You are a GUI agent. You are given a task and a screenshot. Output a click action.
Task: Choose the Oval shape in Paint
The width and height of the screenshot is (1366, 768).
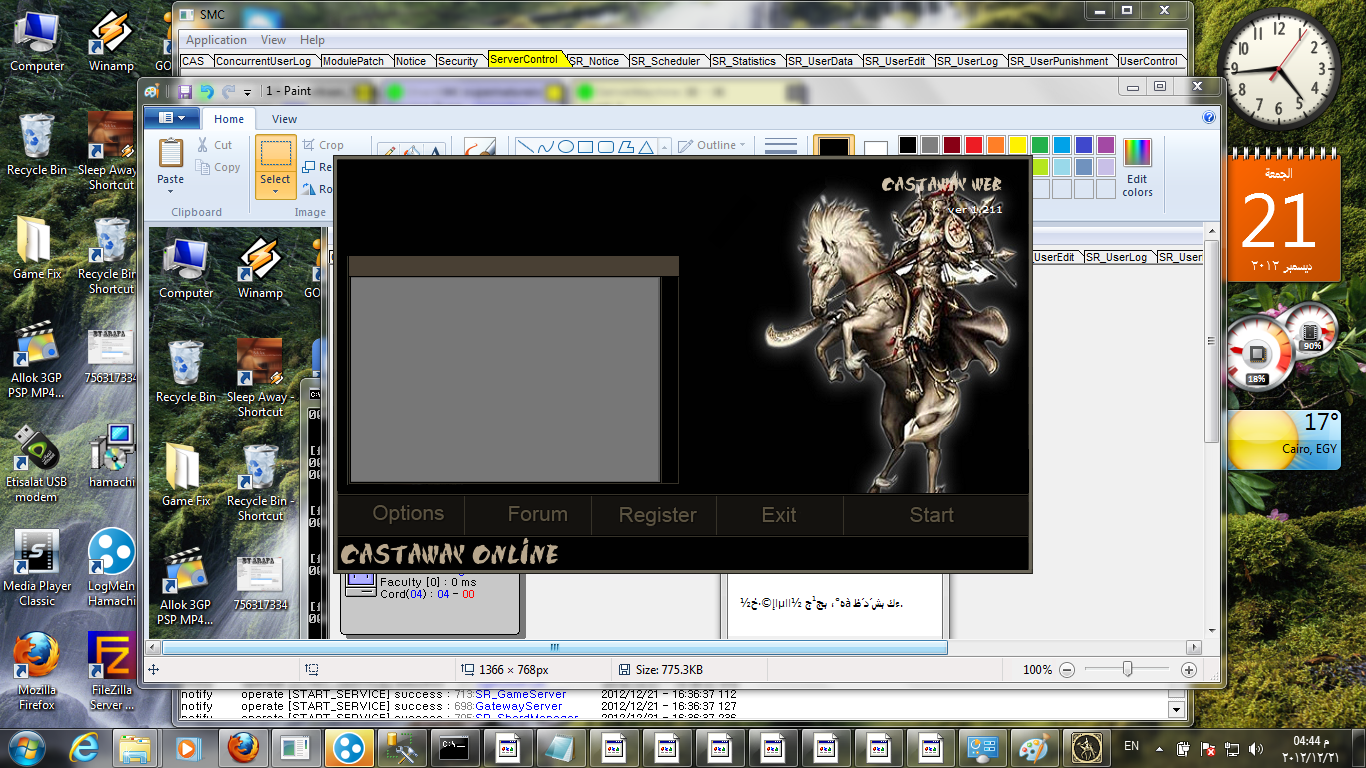point(565,147)
